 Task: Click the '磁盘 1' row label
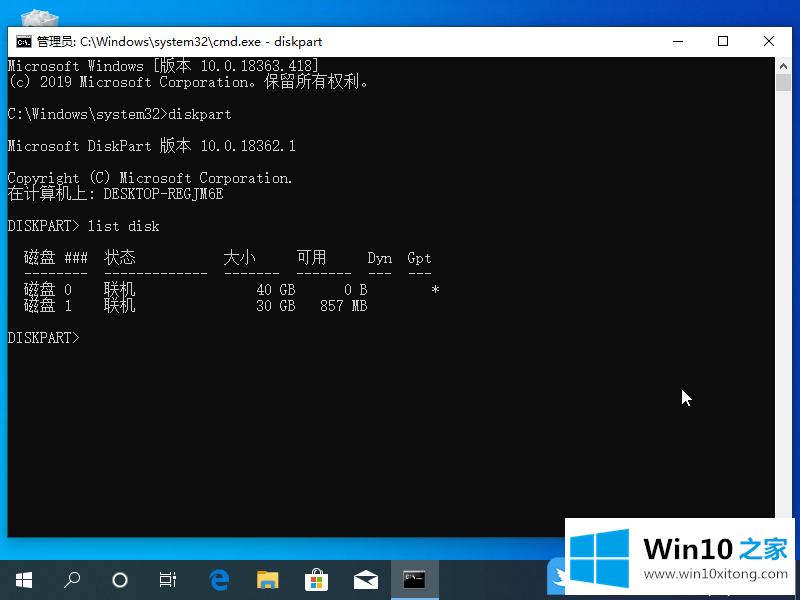pyautogui.click(x=48, y=306)
